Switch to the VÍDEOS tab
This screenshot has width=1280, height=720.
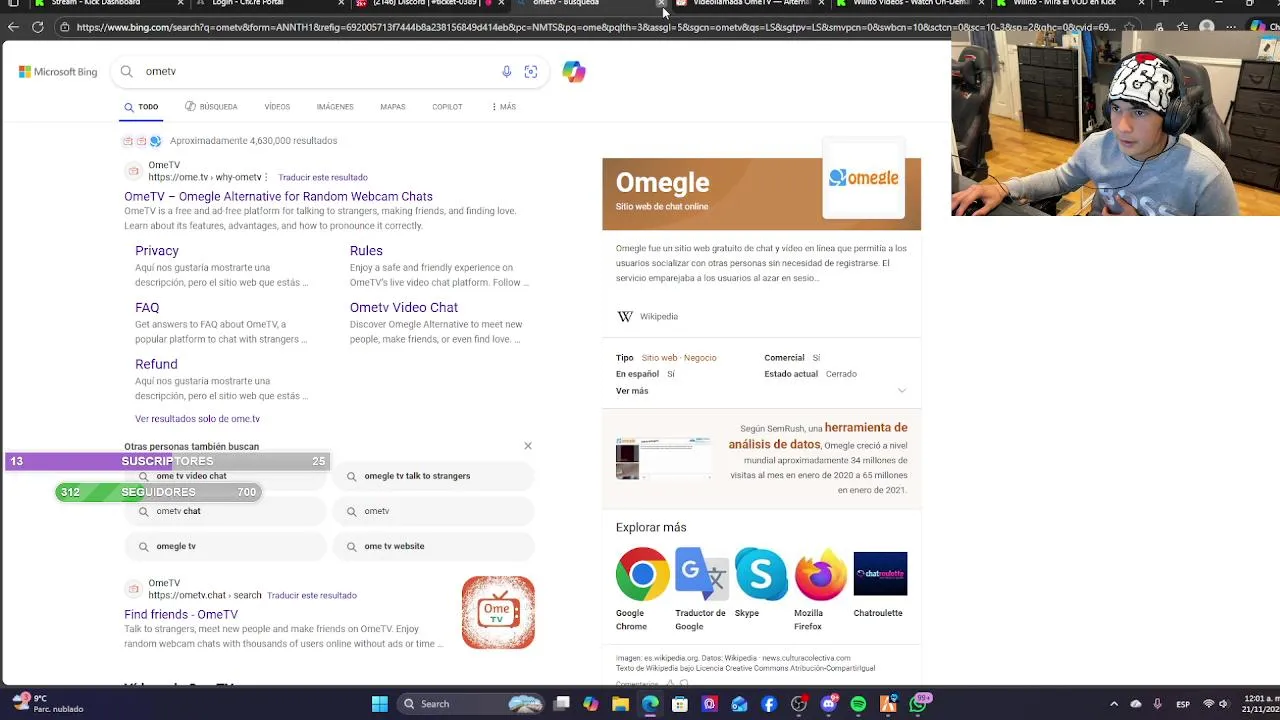[x=277, y=107]
